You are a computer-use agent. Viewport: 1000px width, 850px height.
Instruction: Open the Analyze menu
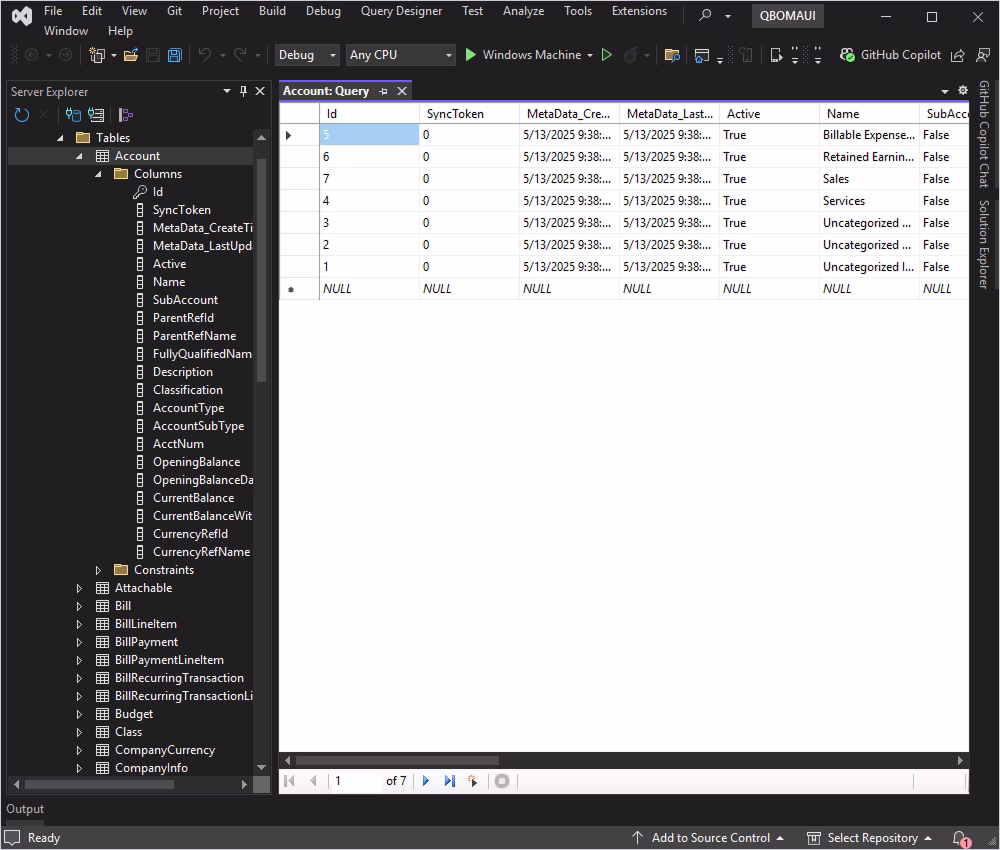(x=523, y=11)
